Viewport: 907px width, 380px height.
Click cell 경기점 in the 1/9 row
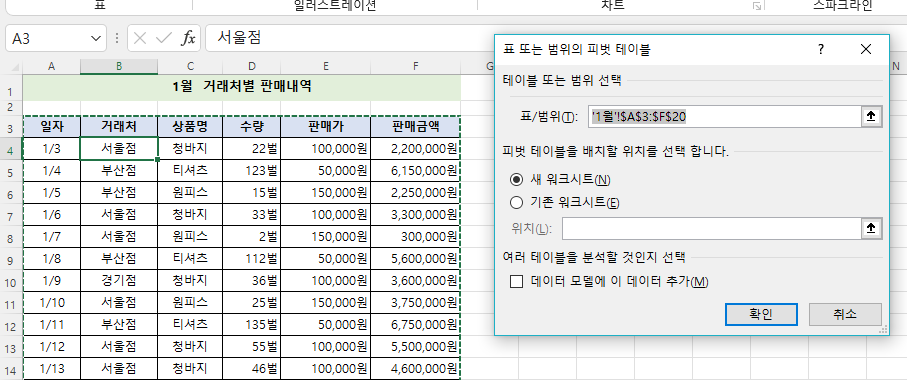pyautogui.click(x=119, y=281)
